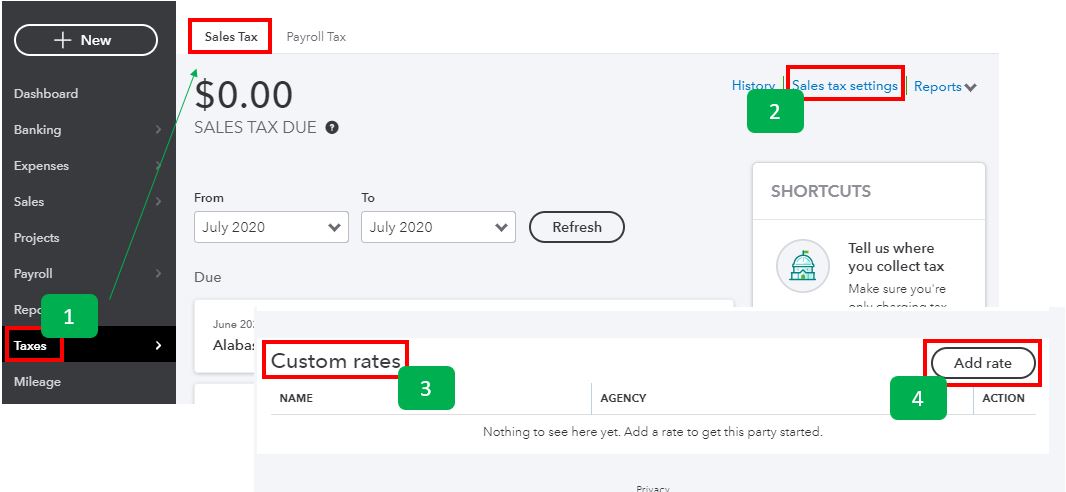Expand the Taxes sidebar chevron
Image resolution: width=1066 pixels, height=492 pixels.
coord(158,345)
